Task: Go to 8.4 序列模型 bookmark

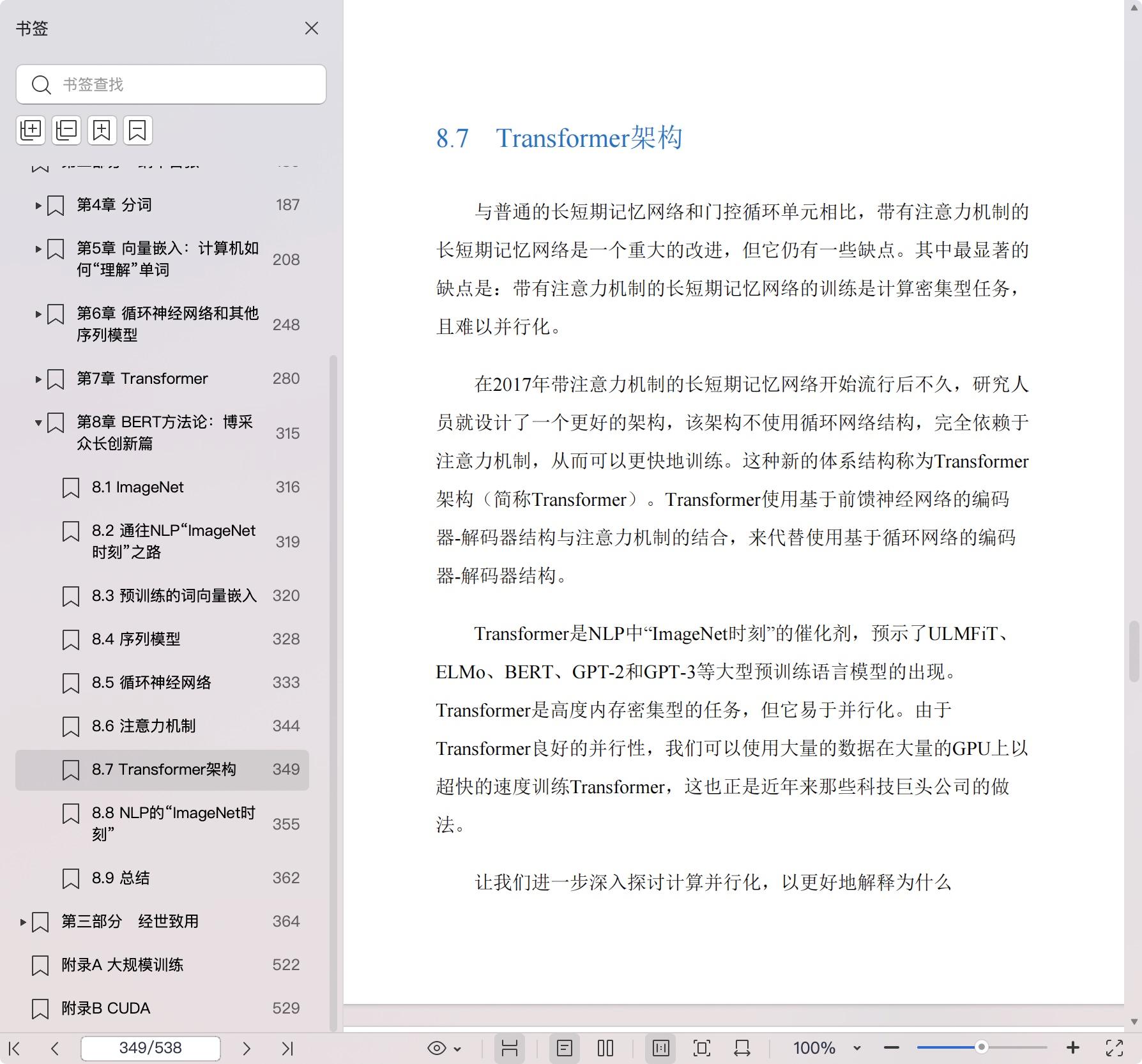Action: coord(136,639)
